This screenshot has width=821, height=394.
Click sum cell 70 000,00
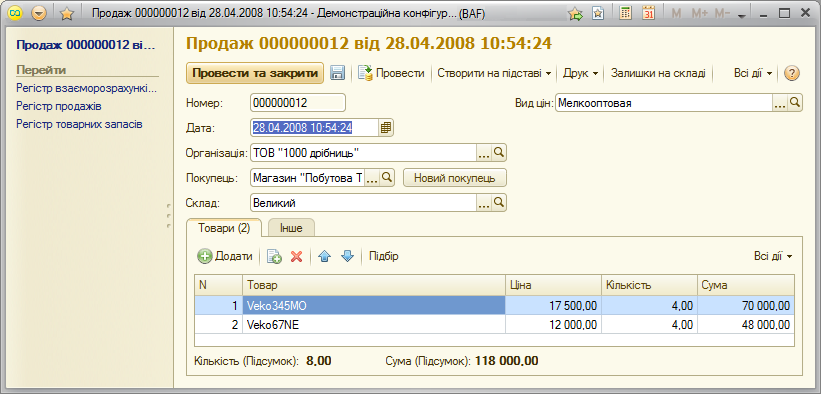point(746,305)
